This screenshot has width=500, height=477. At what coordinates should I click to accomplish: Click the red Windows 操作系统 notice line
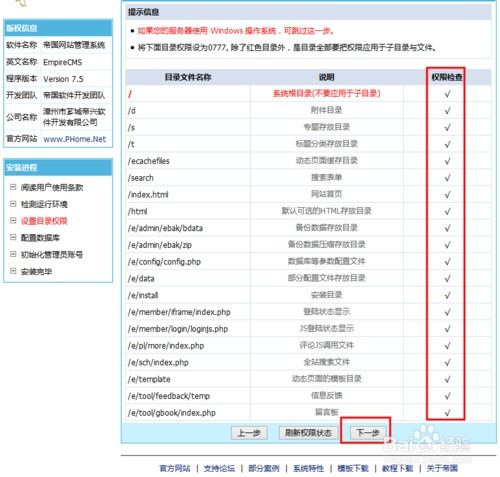coord(235,31)
